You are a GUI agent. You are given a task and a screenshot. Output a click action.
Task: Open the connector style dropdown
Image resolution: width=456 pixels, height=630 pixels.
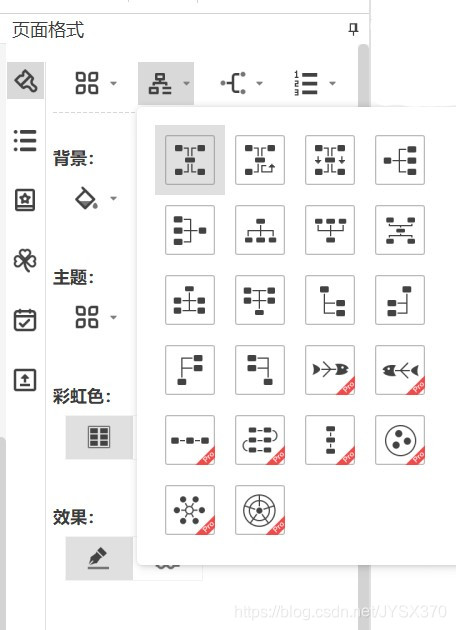241,83
